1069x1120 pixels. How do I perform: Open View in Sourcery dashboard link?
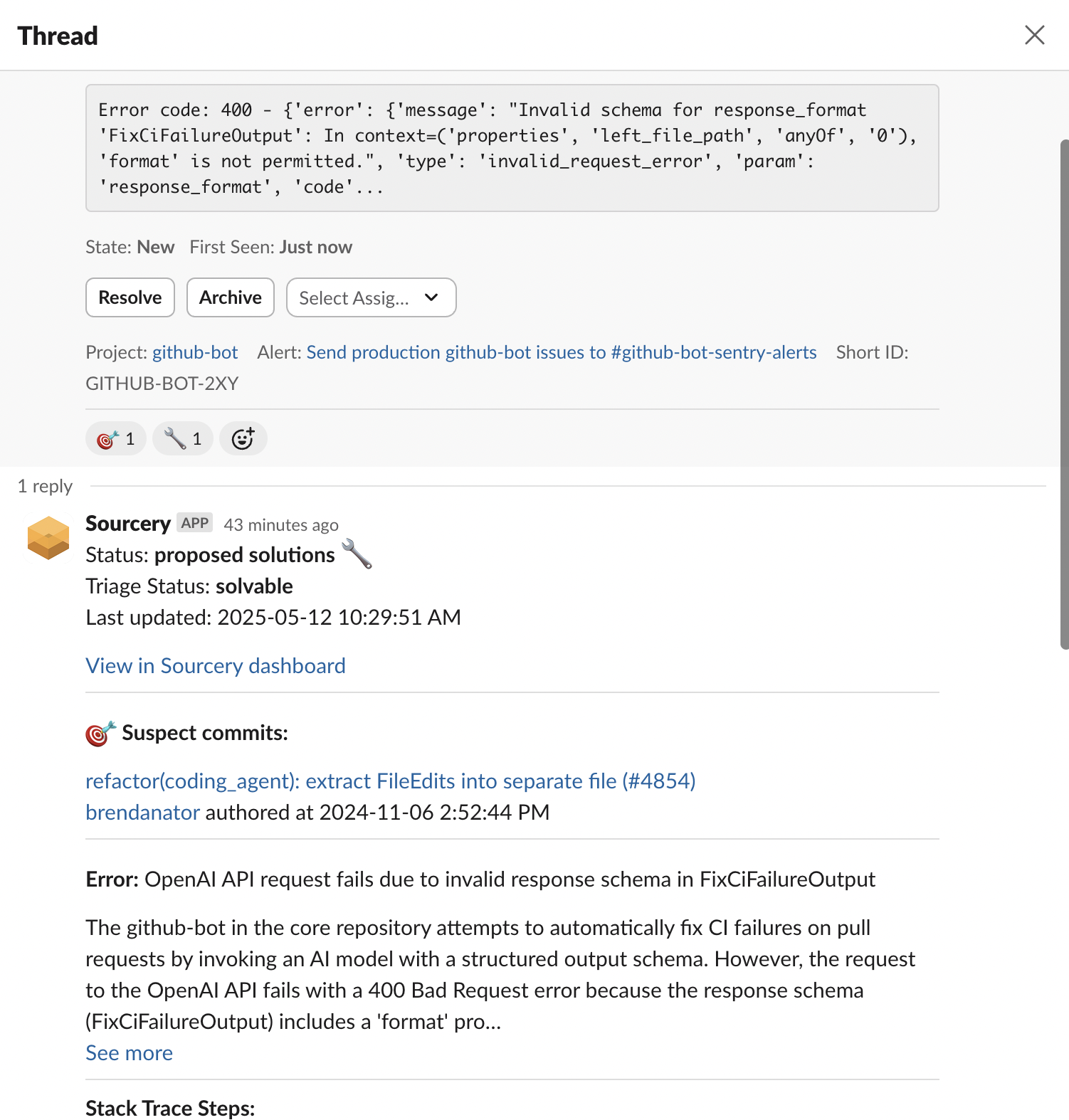tap(216, 666)
